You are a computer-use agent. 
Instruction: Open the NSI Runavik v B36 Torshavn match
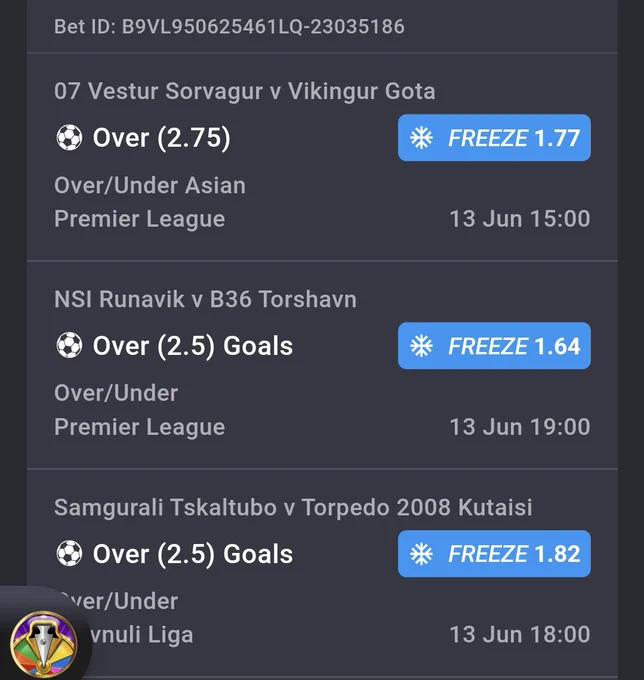[x=205, y=299]
